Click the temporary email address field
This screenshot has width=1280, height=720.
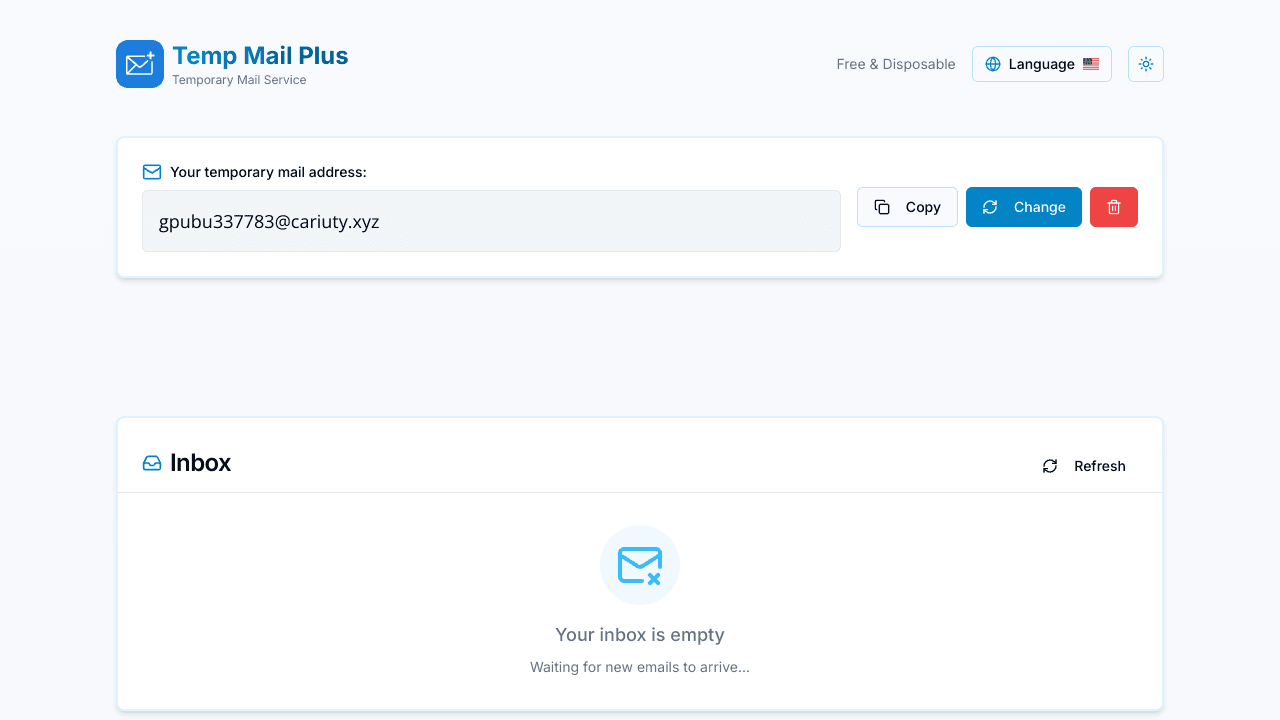pos(491,221)
